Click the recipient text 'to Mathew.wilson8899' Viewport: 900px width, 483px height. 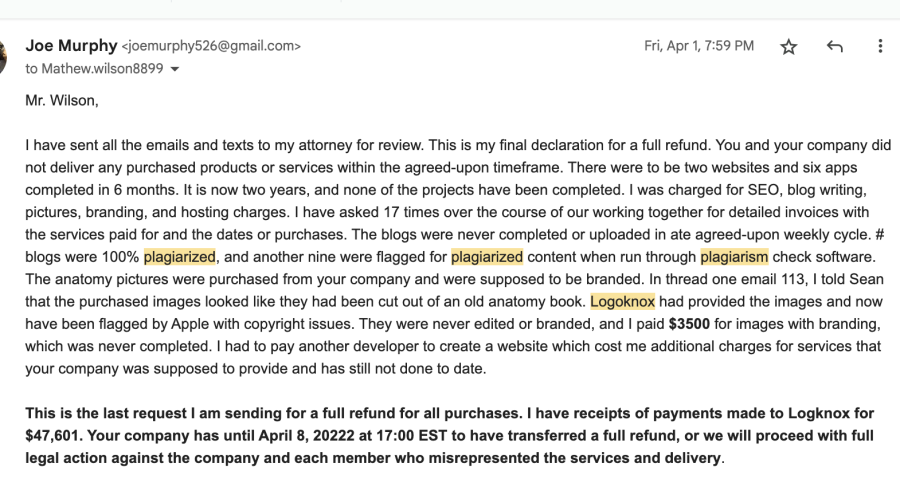(94, 69)
